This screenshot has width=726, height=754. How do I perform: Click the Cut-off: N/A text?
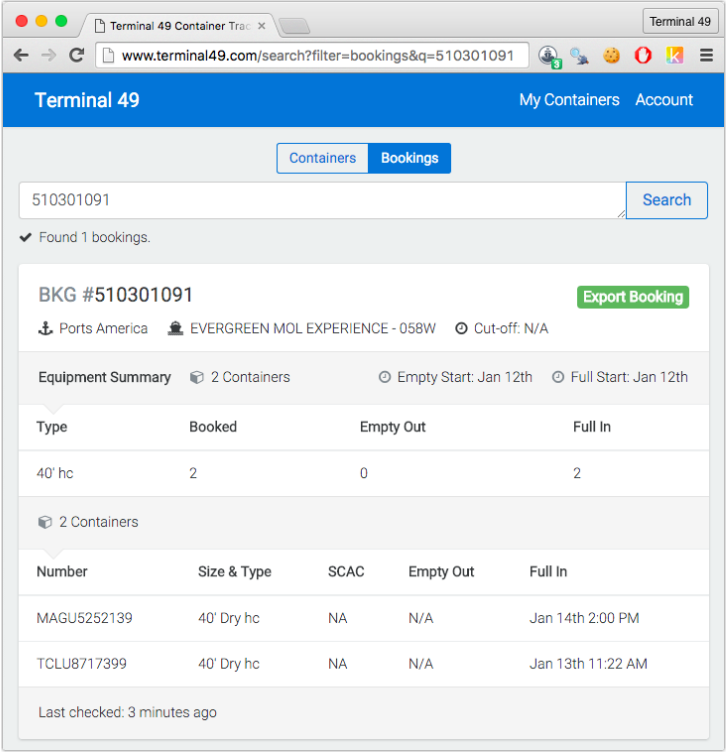coord(511,328)
